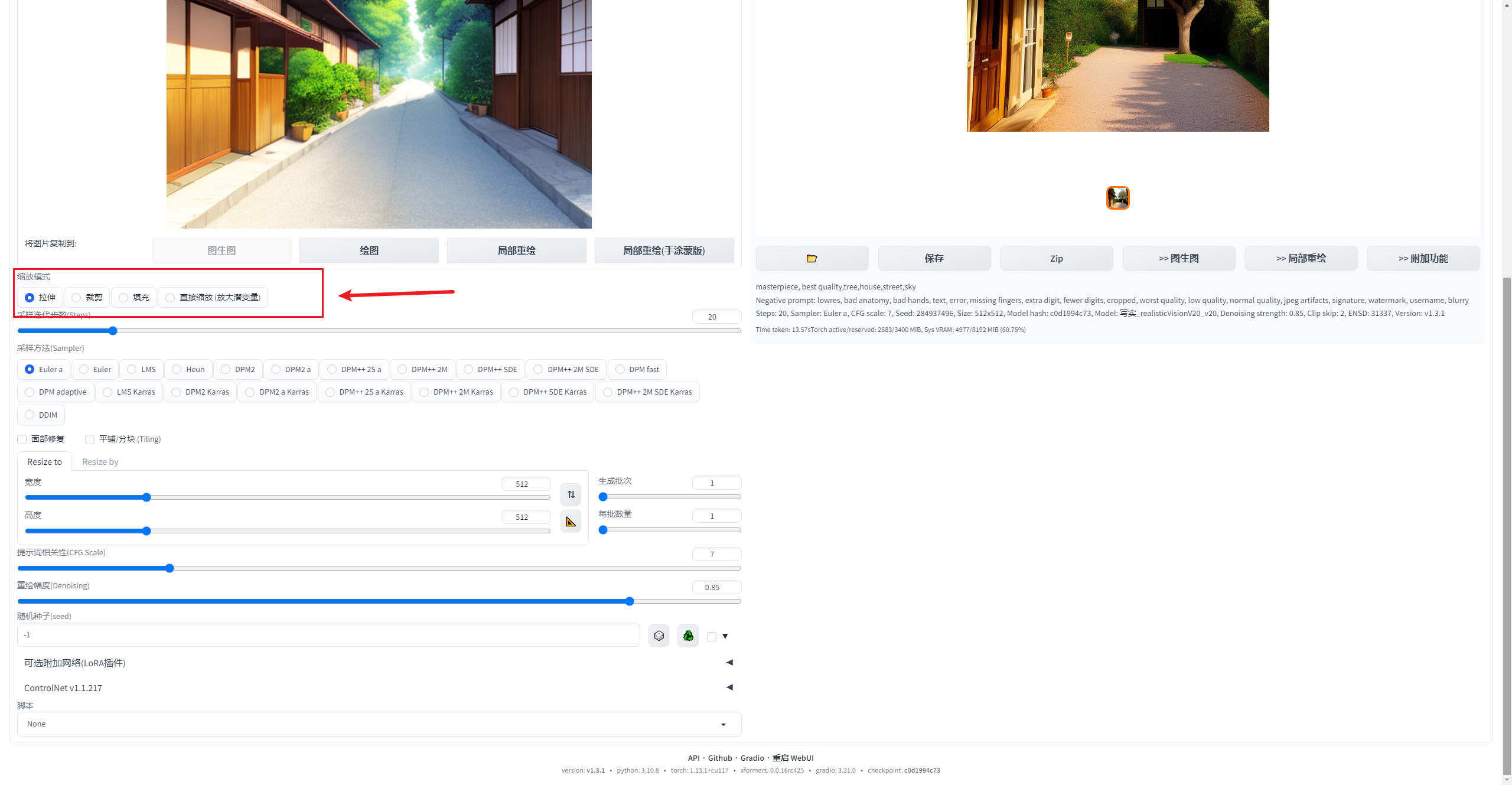The image size is (1512, 785).
Task: Open the script None dropdown
Action: pyautogui.click(x=379, y=724)
